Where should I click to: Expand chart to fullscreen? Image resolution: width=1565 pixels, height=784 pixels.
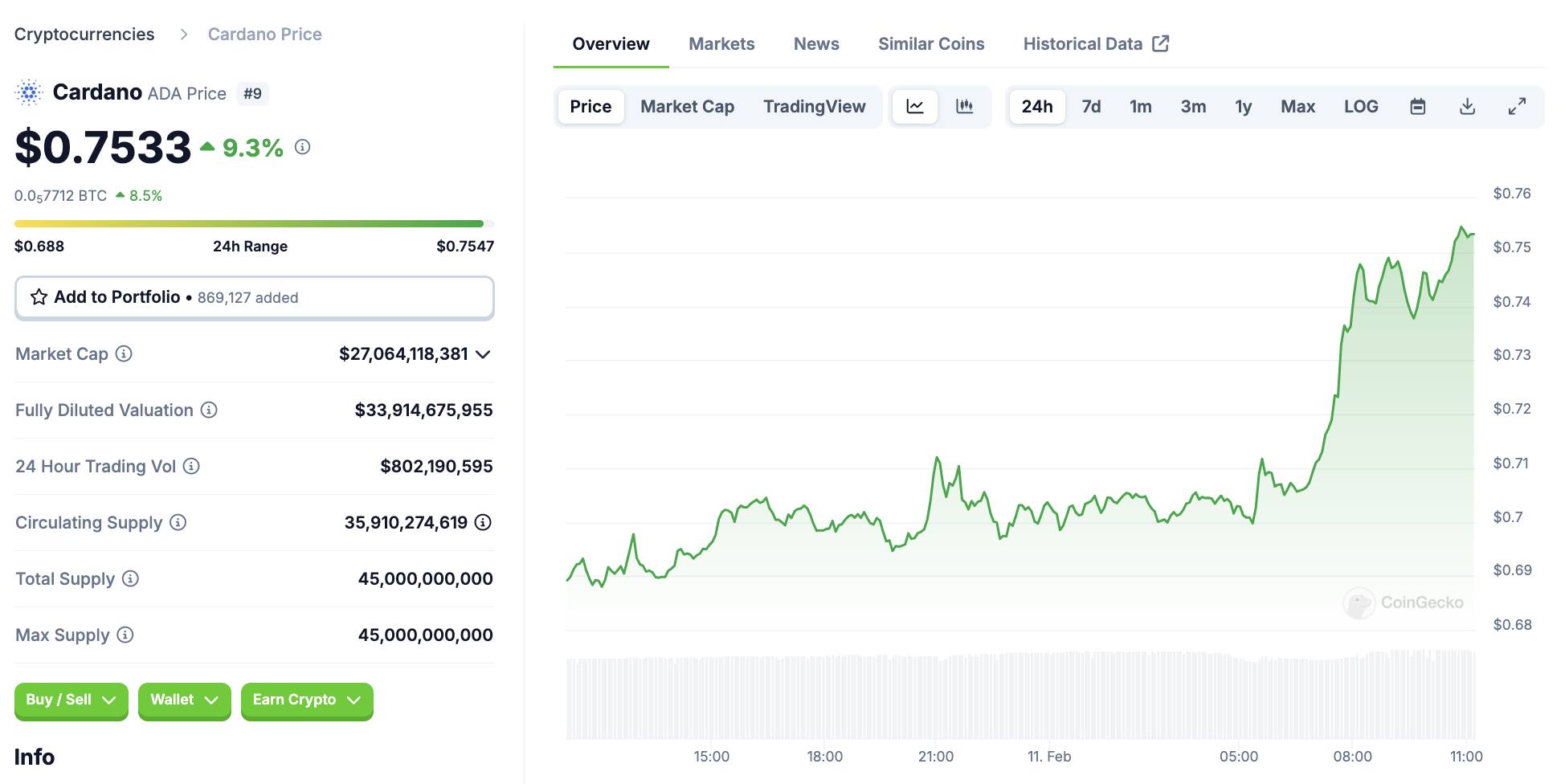1517,106
